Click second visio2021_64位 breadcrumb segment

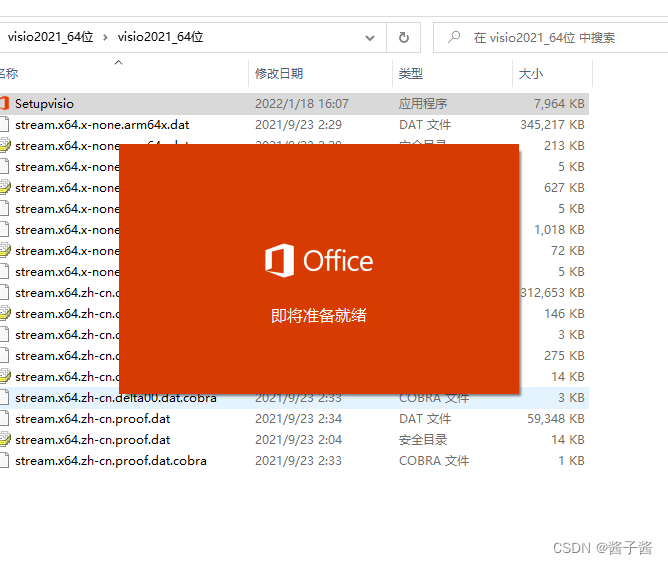pyautogui.click(x=160, y=37)
